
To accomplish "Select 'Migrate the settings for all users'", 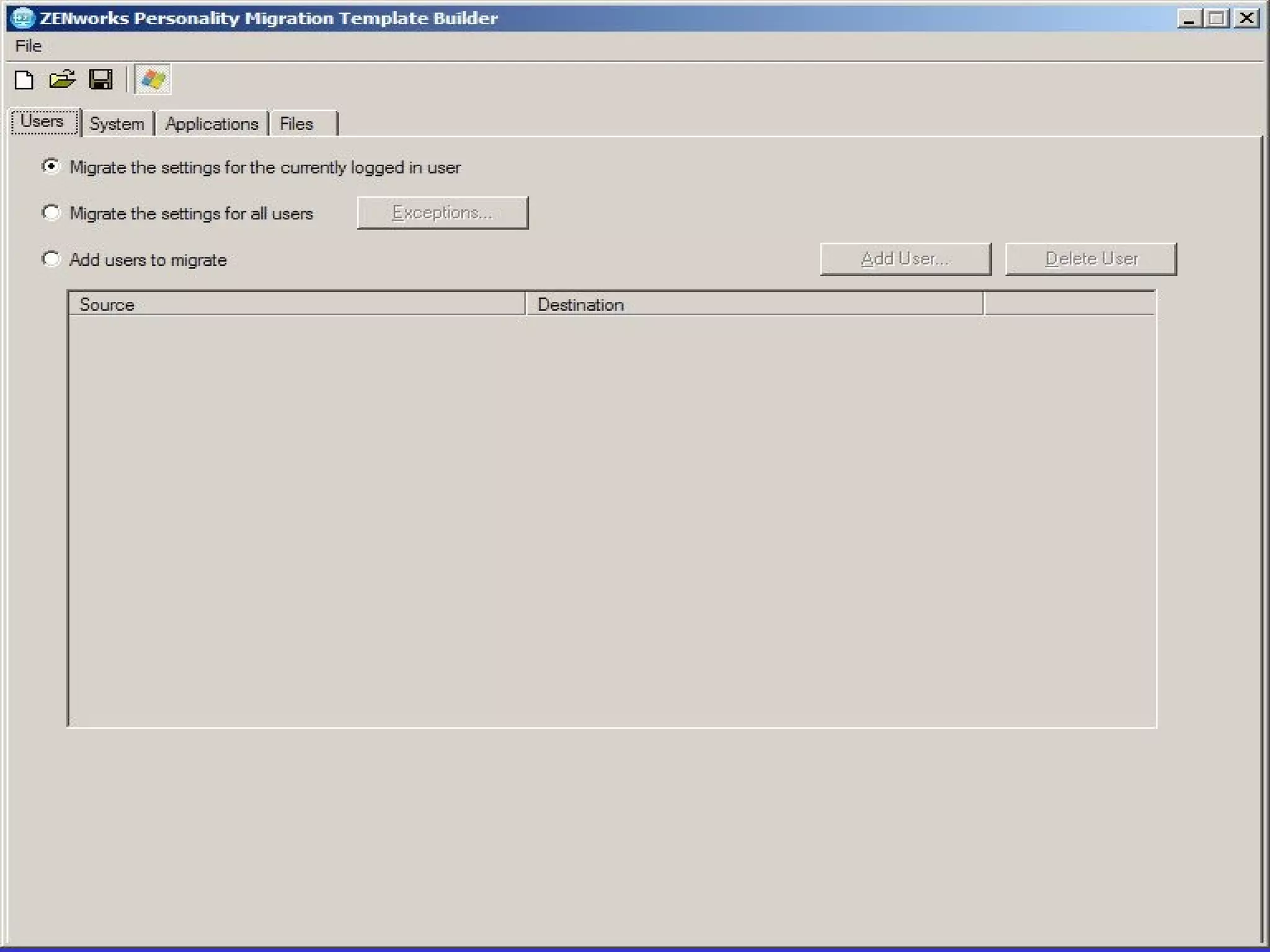I will click(51, 213).
